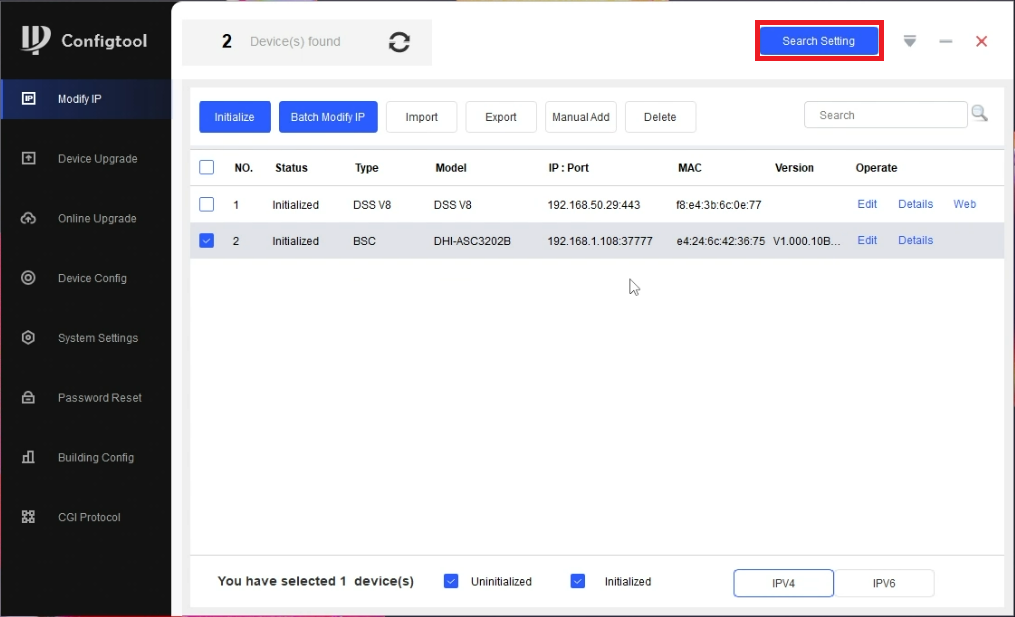Click the search magnifier icon
The image size is (1015, 617).
[x=979, y=114]
